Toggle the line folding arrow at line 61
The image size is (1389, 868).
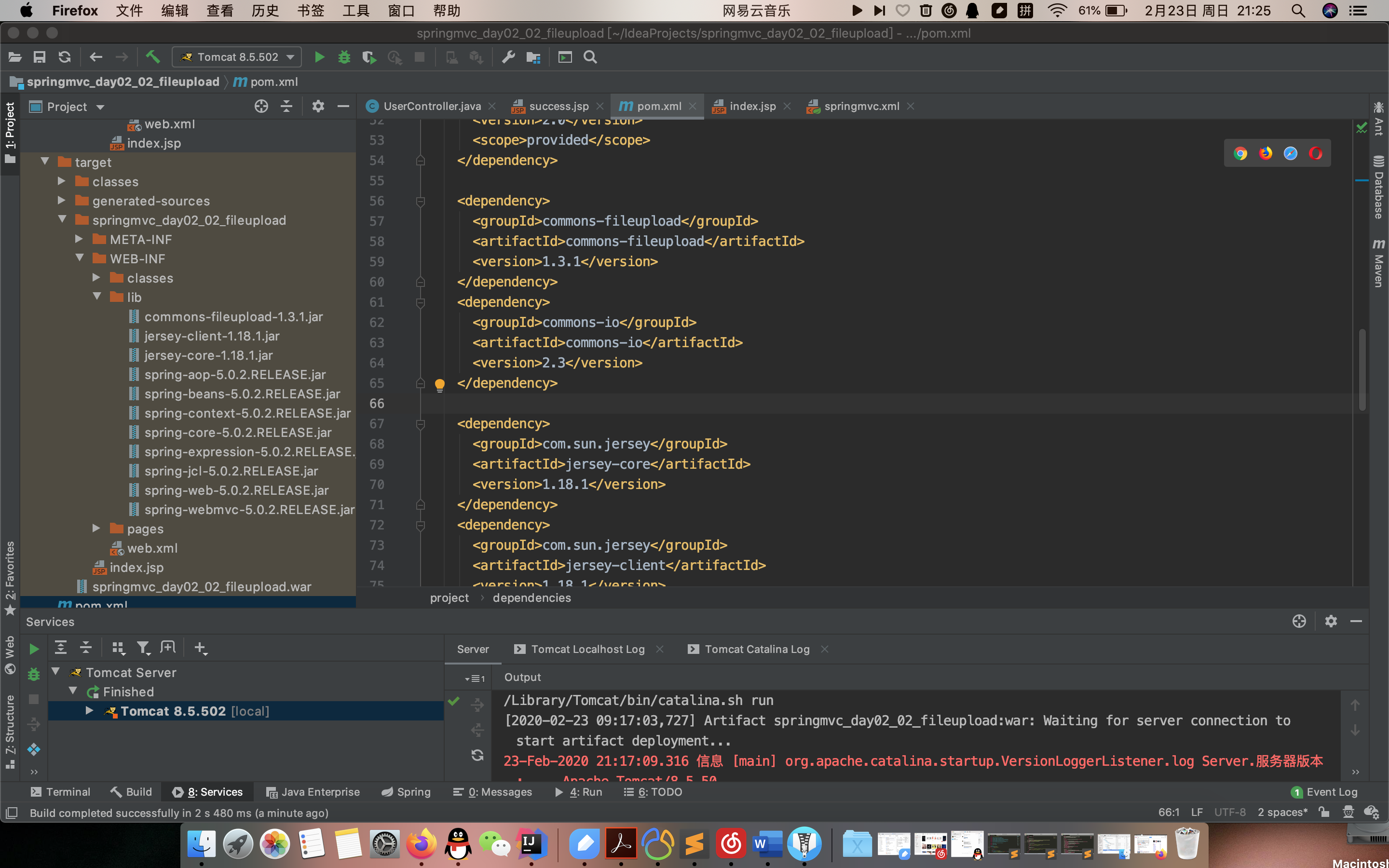pos(420,303)
